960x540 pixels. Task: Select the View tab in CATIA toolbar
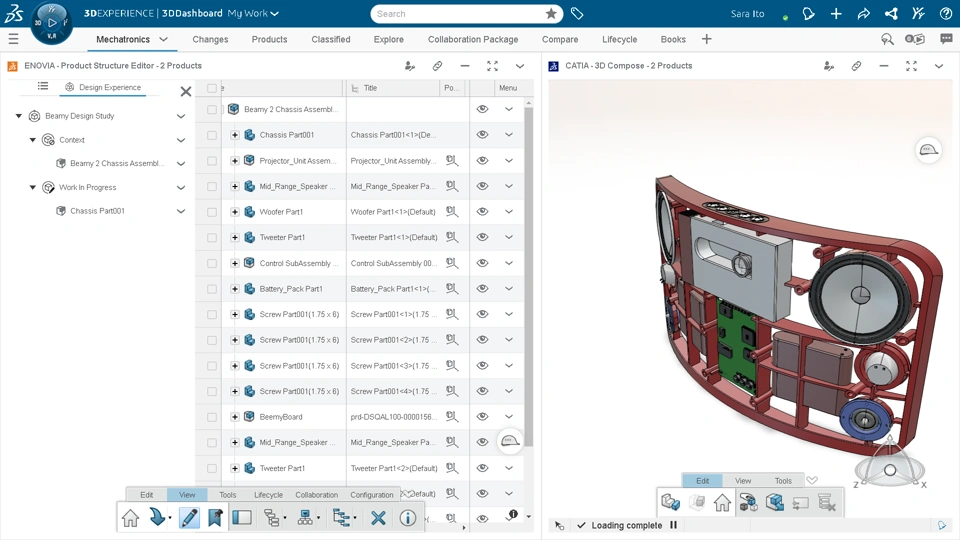coord(743,481)
